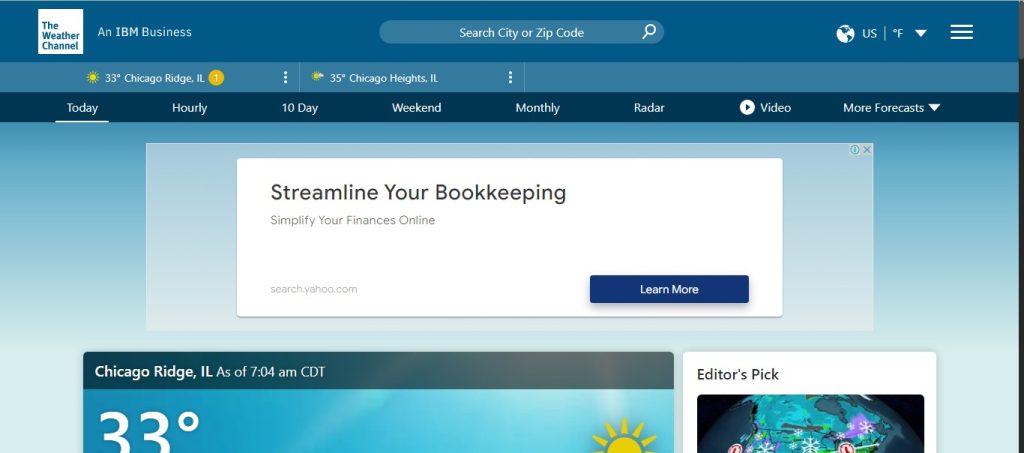Viewport: 1024px width, 453px height.
Task: Expand the units and region dropdown arrow
Action: (x=921, y=33)
